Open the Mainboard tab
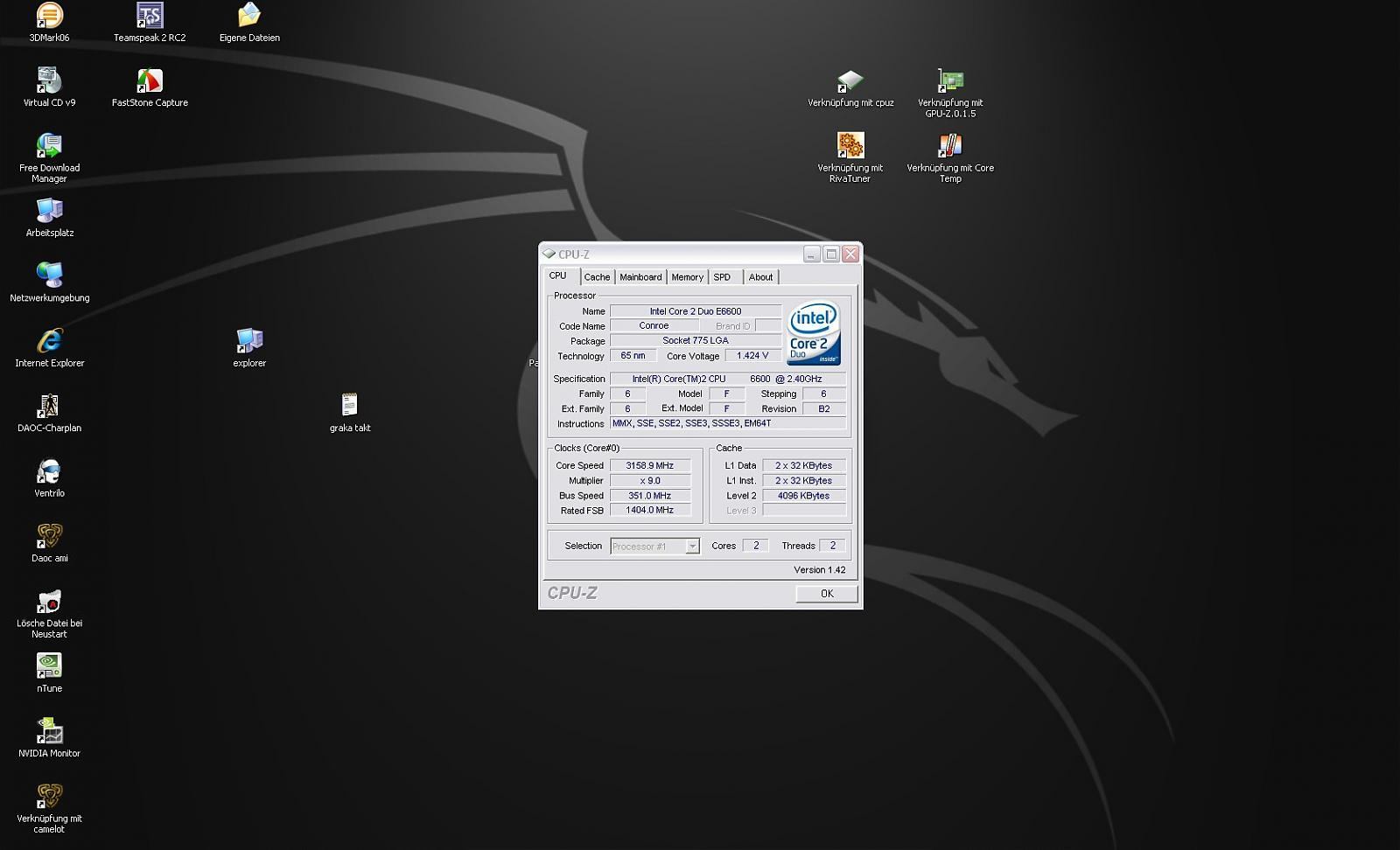This screenshot has width=1400, height=850. 640,277
